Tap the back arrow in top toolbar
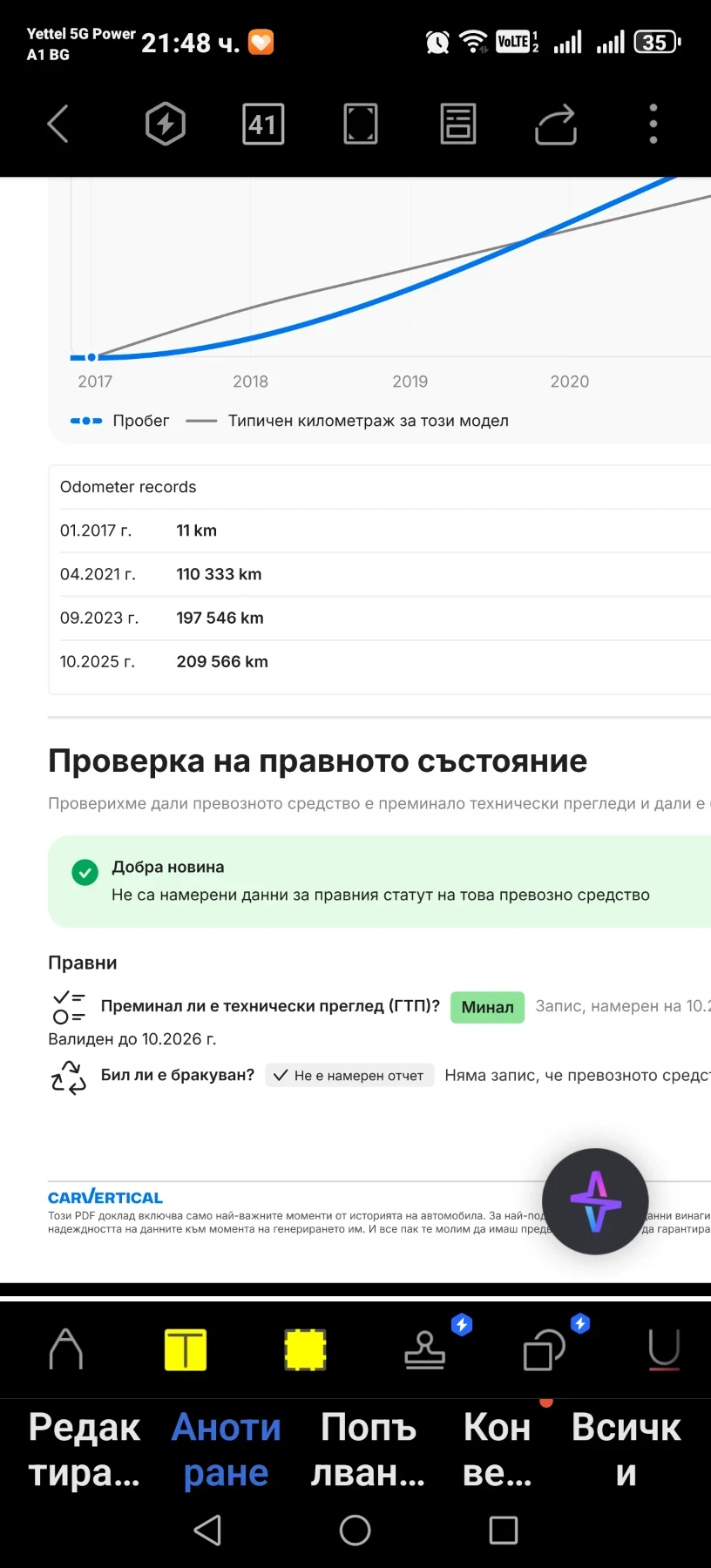The image size is (711, 1568). 58,124
